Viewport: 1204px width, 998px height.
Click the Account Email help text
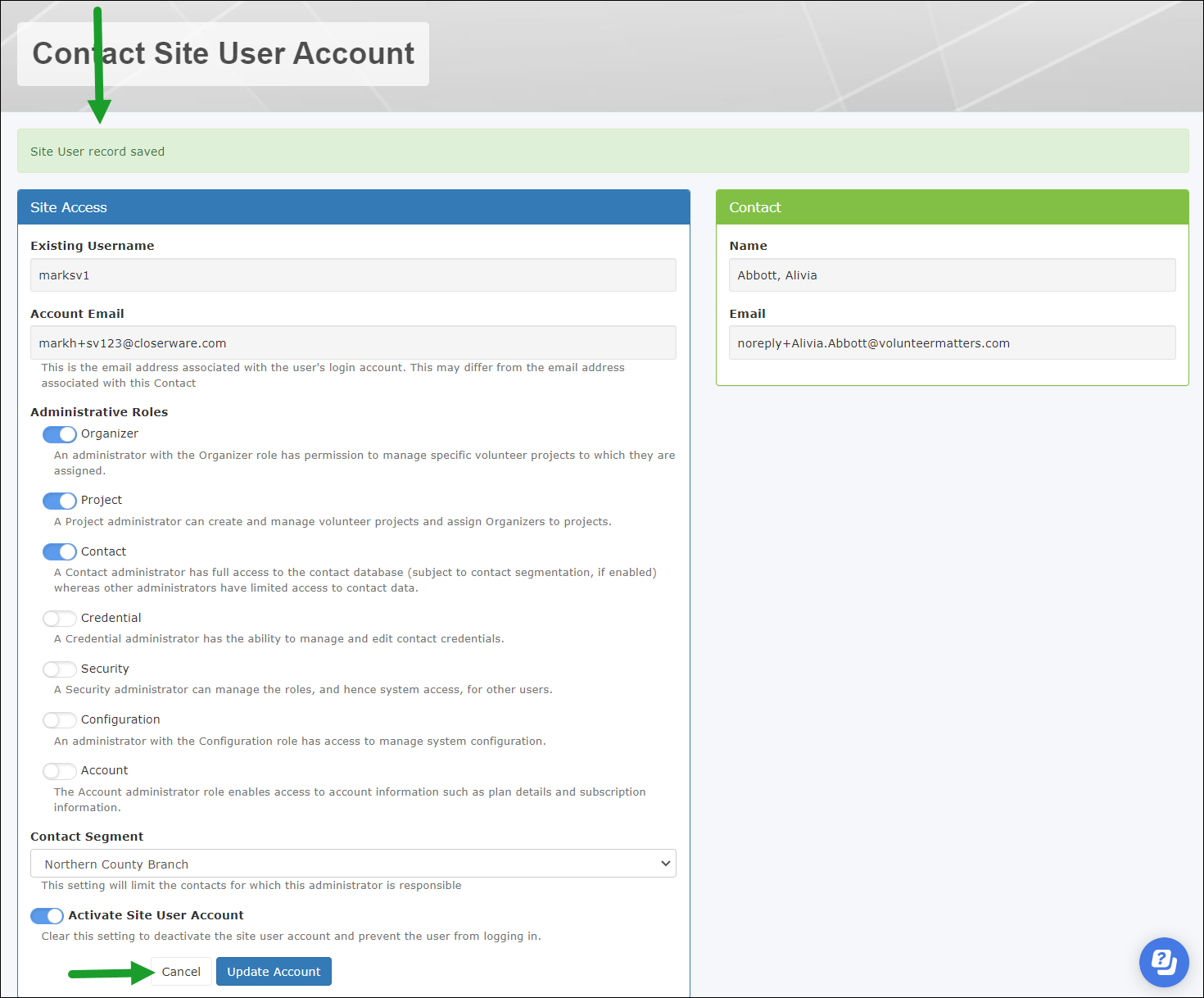click(x=333, y=375)
